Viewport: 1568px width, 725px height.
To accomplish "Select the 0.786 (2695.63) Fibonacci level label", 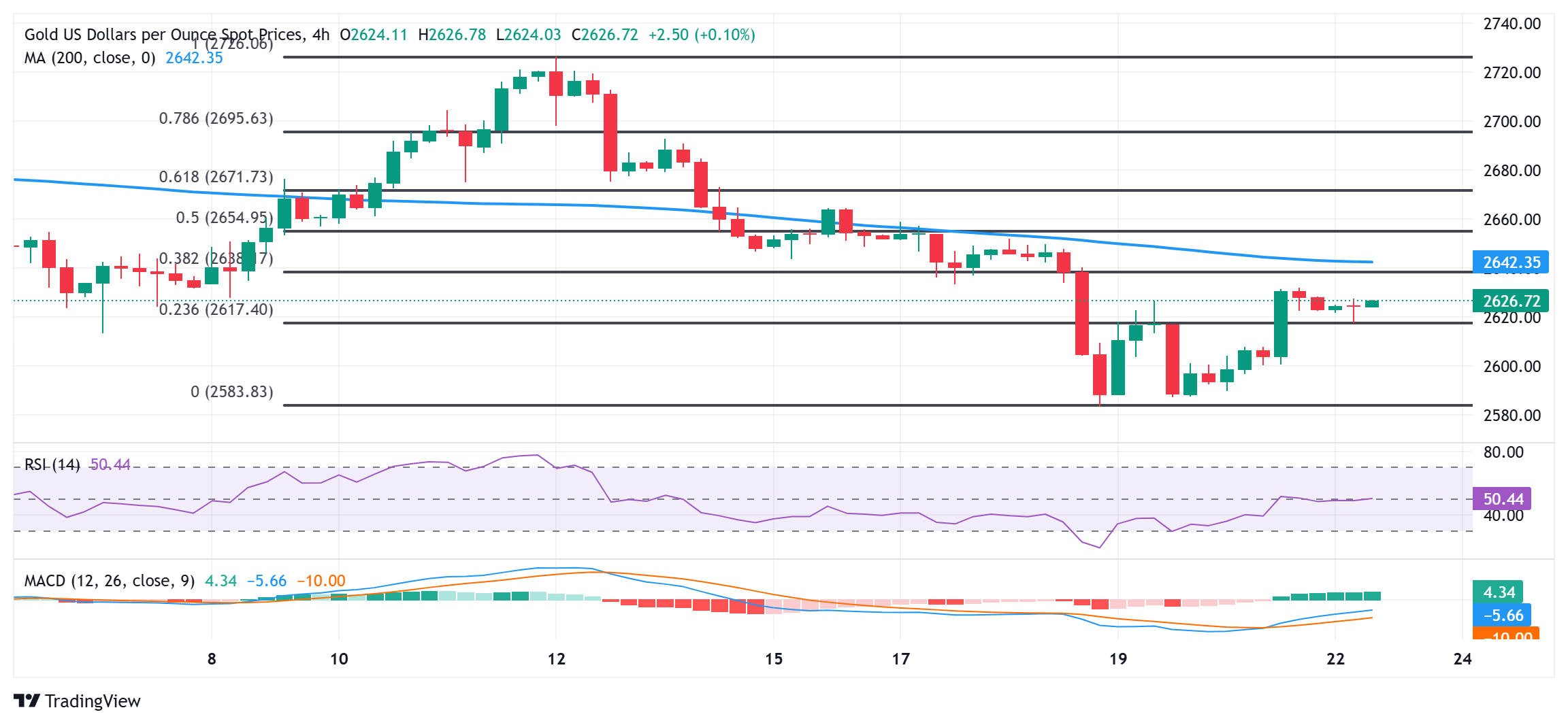I will pos(216,118).
